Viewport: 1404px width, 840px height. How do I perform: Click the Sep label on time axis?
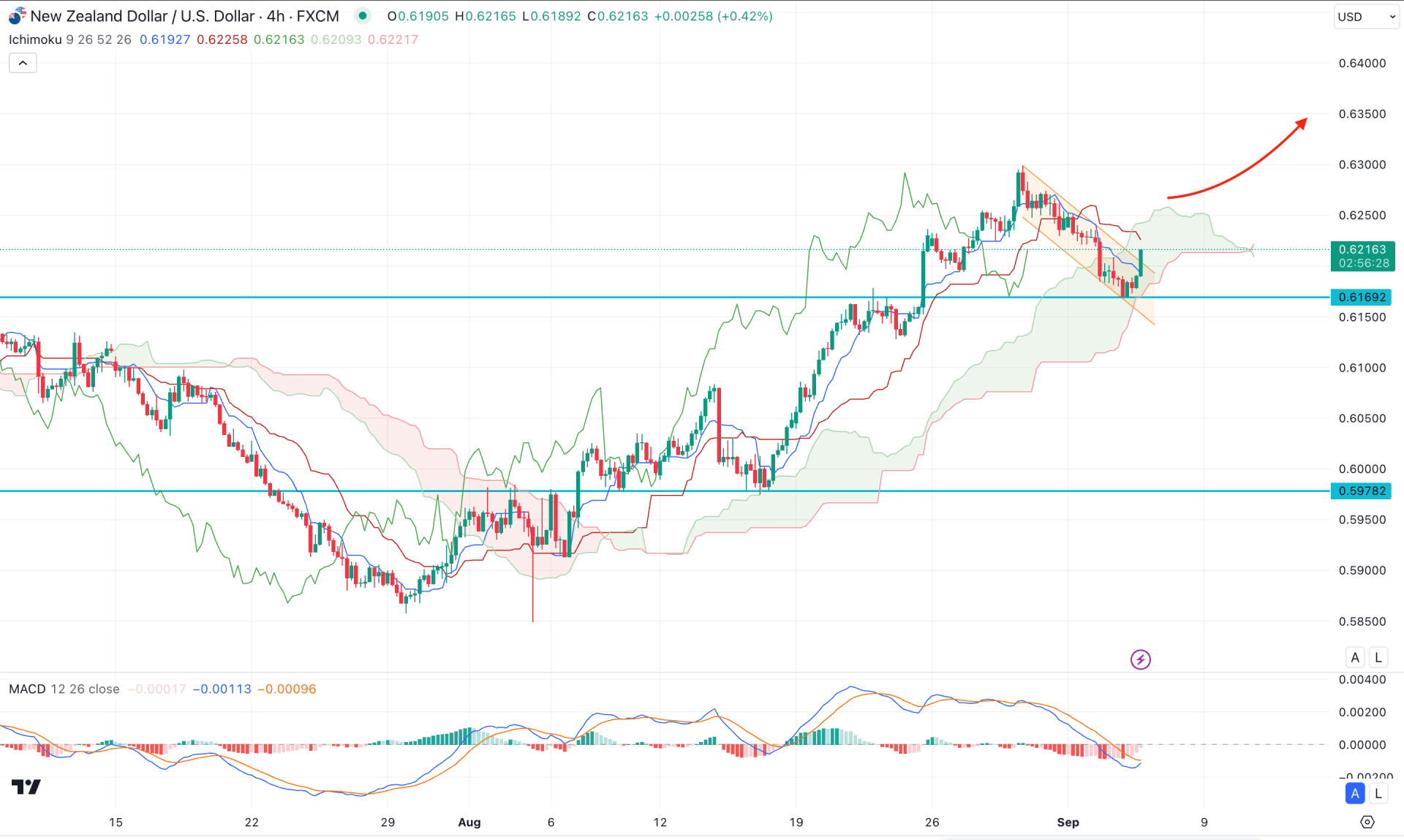point(1068,822)
